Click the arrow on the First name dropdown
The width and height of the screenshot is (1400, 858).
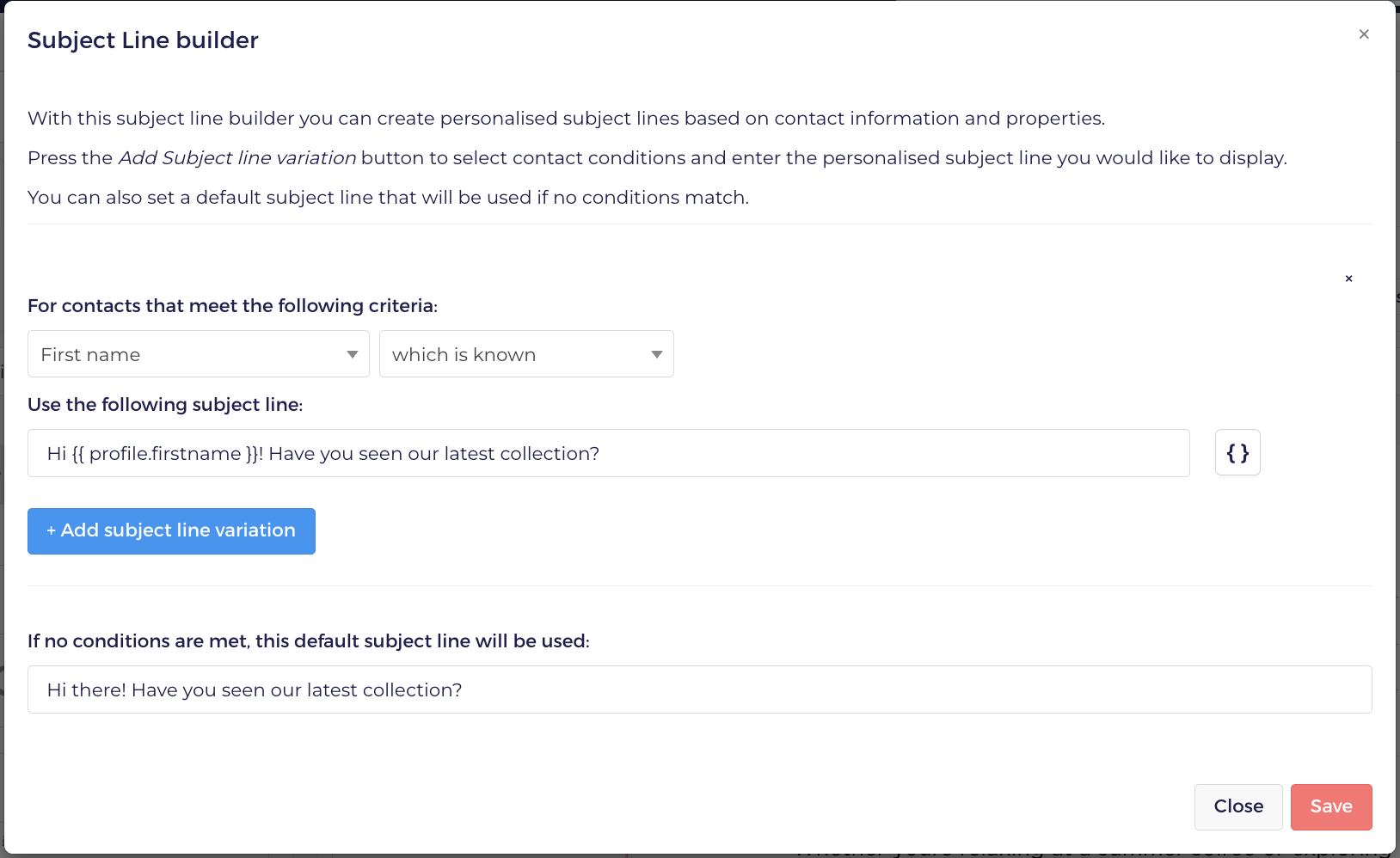pos(353,354)
